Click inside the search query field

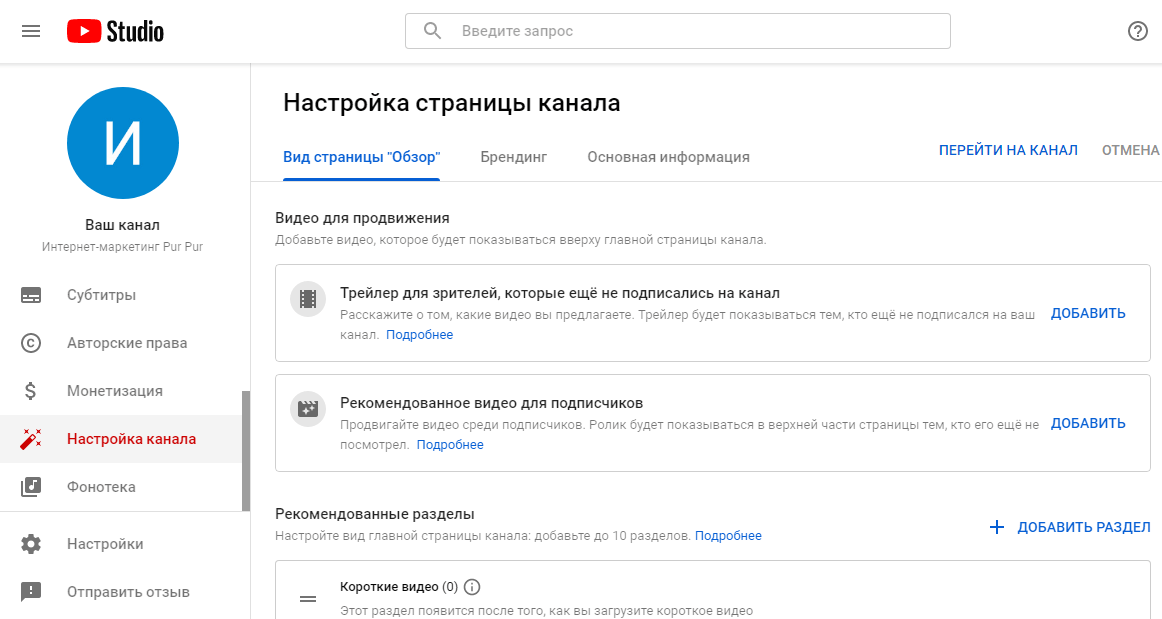pyautogui.click(x=677, y=30)
